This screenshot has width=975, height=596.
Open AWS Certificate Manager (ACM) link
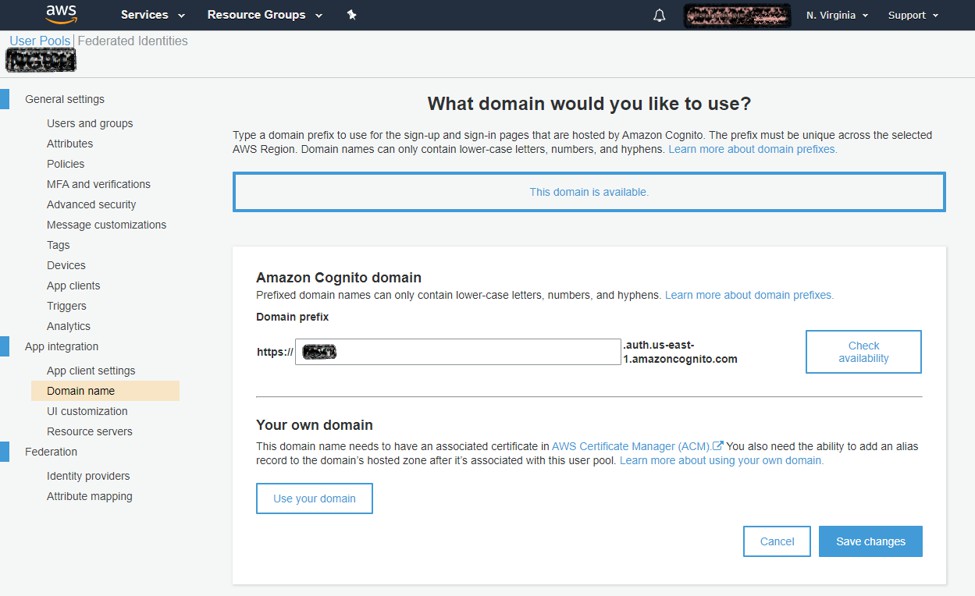pos(630,446)
